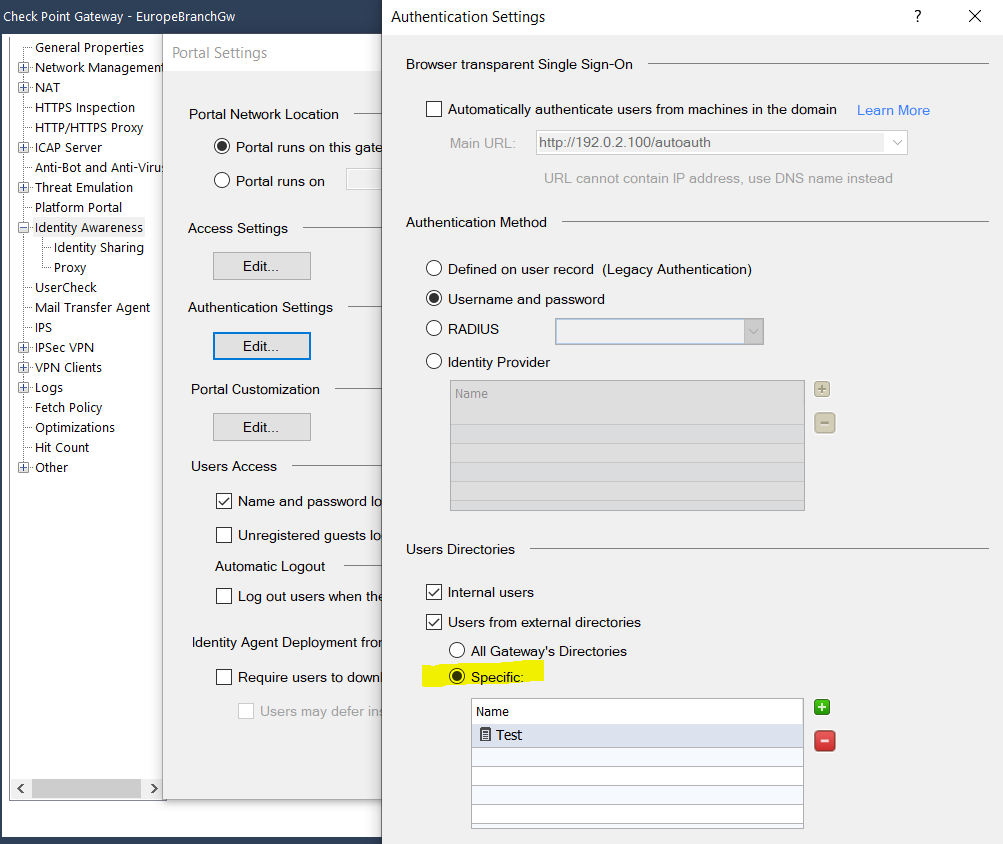The width and height of the screenshot is (1003, 844).
Task: Choose All Gateway's Directories option
Action: click(x=458, y=650)
